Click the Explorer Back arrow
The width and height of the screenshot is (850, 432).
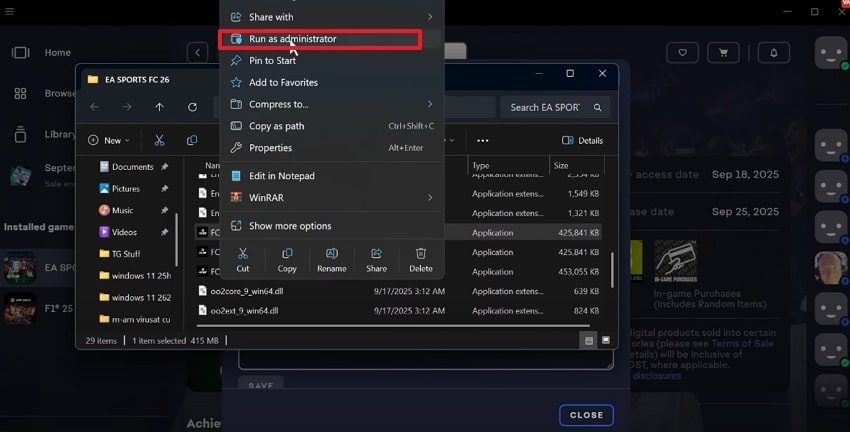[x=95, y=107]
